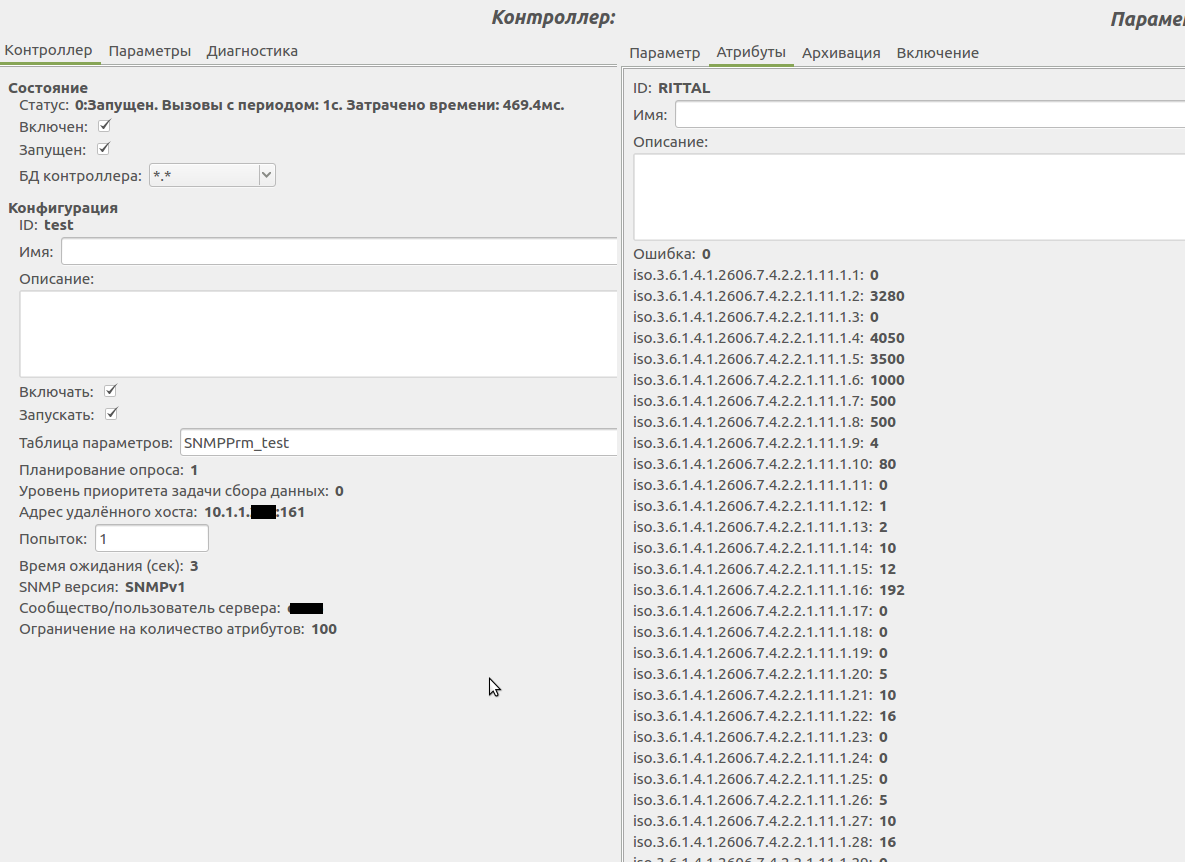Uncheck the Запущен checkbox
Image resolution: width=1185 pixels, height=862 pixels.
pyautogui.click(x=103, y=150)
